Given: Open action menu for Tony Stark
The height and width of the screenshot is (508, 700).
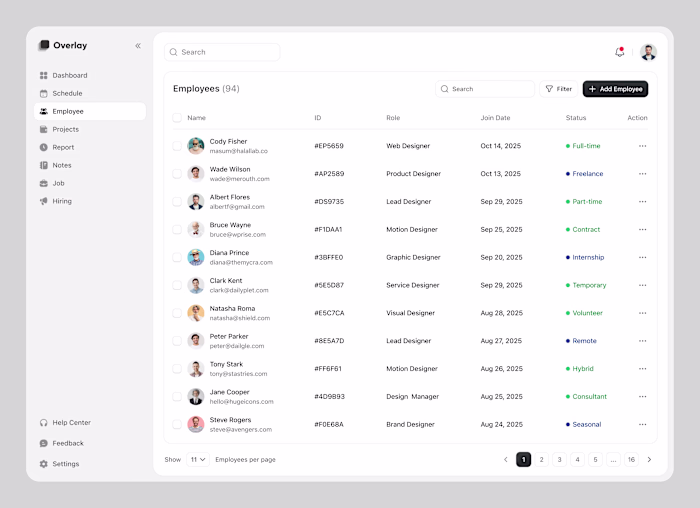Looking at the screenshot, I should 642,369.
